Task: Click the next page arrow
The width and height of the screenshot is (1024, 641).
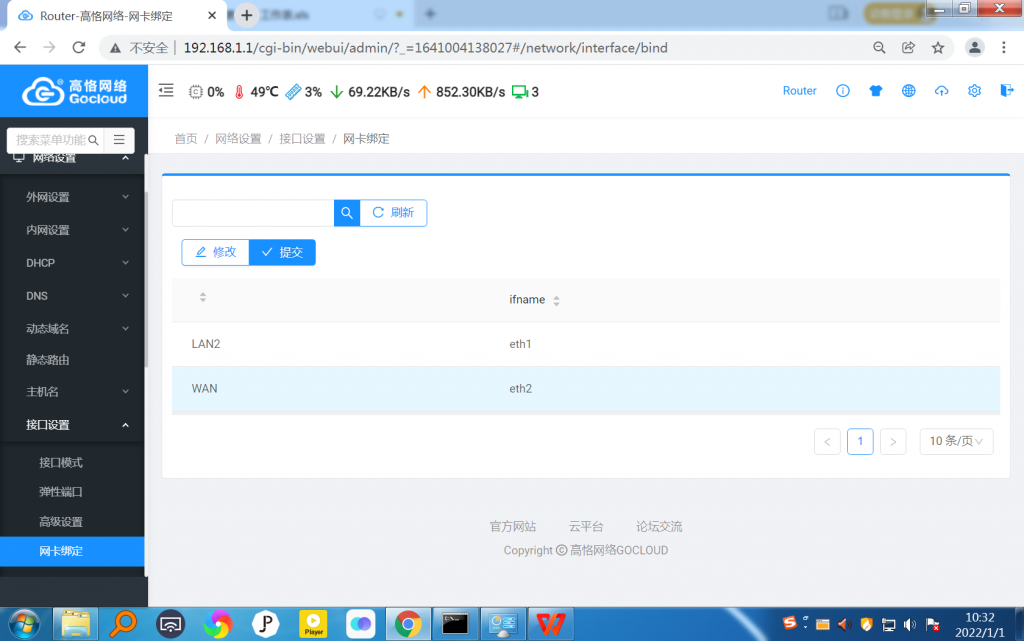Action: click(x=893, y=441)
